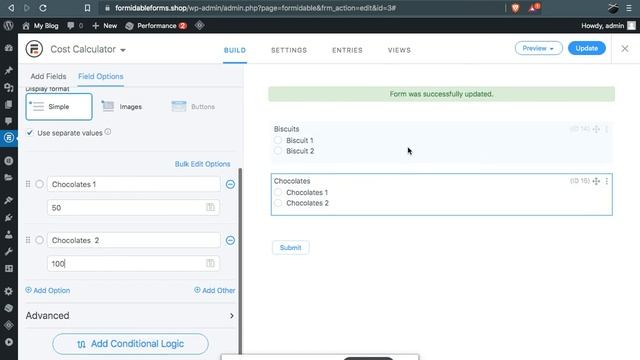Open Settings gear icon in WP sidebar

coord(9,291)
